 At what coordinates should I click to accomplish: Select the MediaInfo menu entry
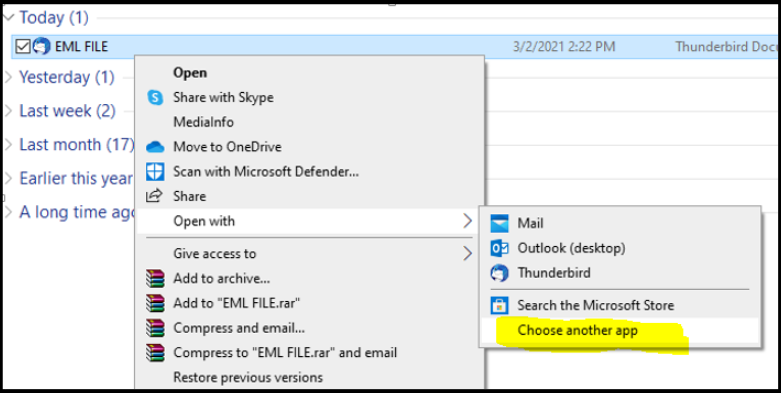point(203,122)
